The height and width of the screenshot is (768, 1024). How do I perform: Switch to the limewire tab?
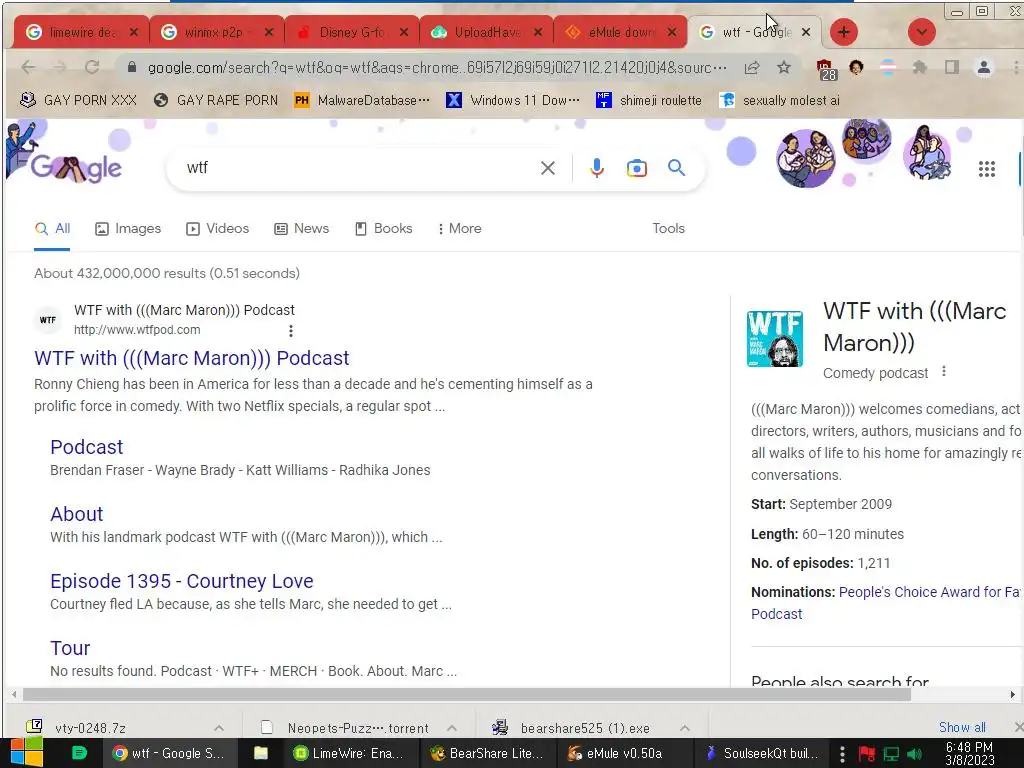pyautogui.click(x=80, y=32)
